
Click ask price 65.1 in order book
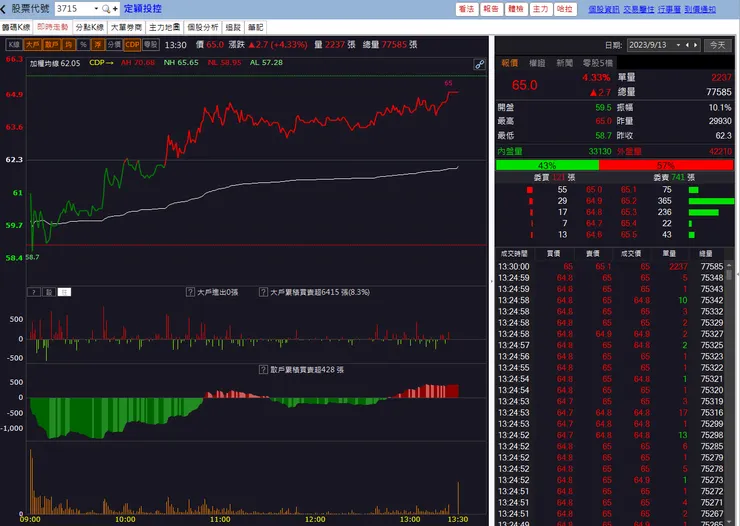(x=629, y=190)
